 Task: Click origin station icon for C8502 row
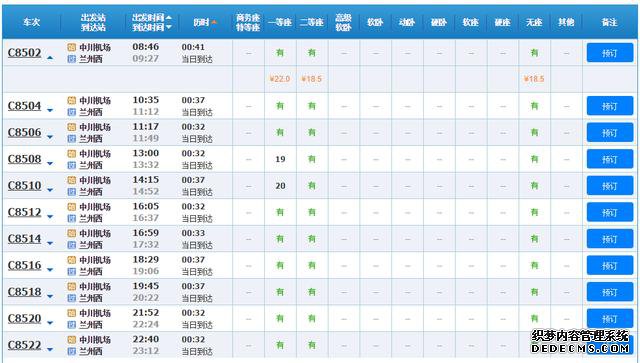[x=71, y=47]
